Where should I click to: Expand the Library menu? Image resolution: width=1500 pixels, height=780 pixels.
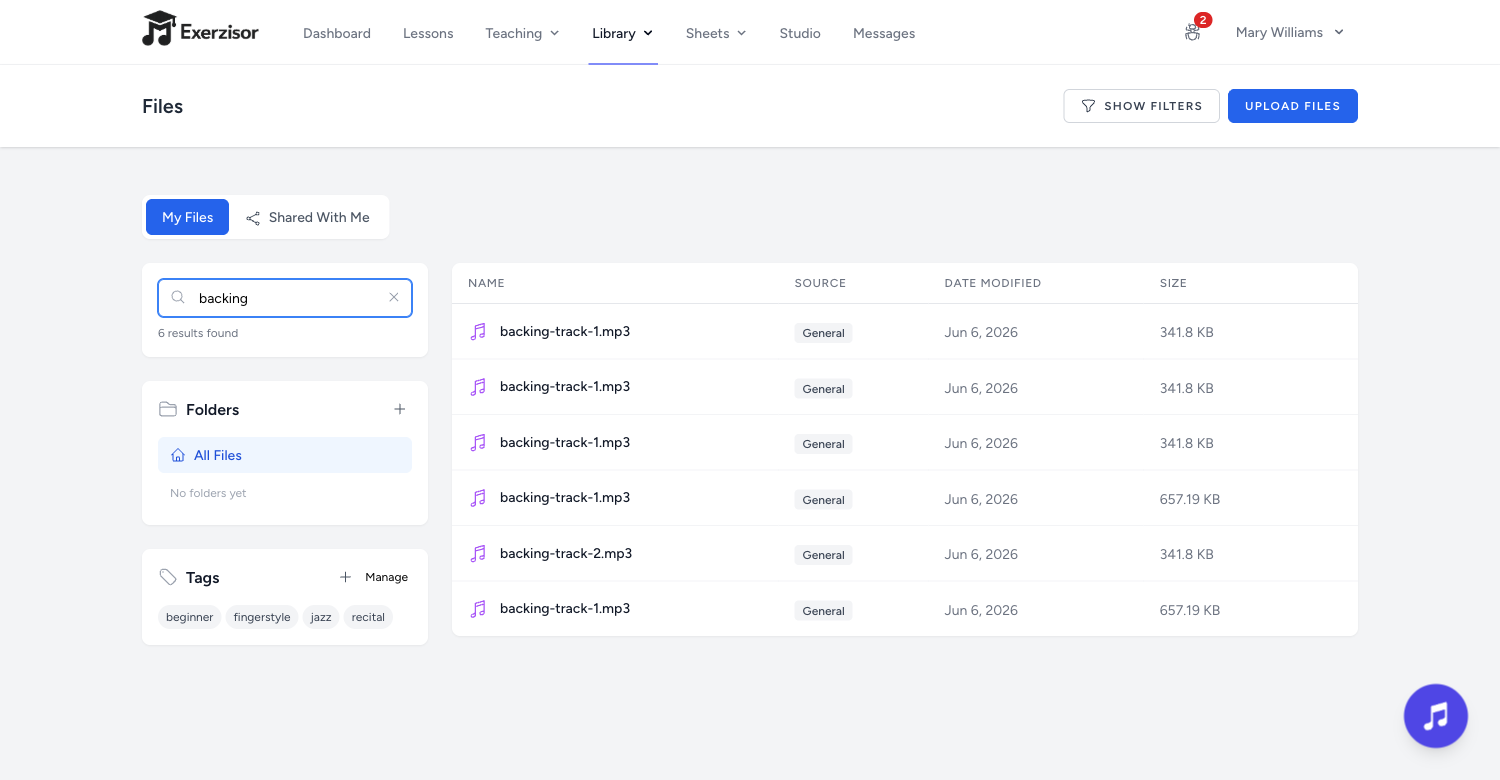point(622,33)
